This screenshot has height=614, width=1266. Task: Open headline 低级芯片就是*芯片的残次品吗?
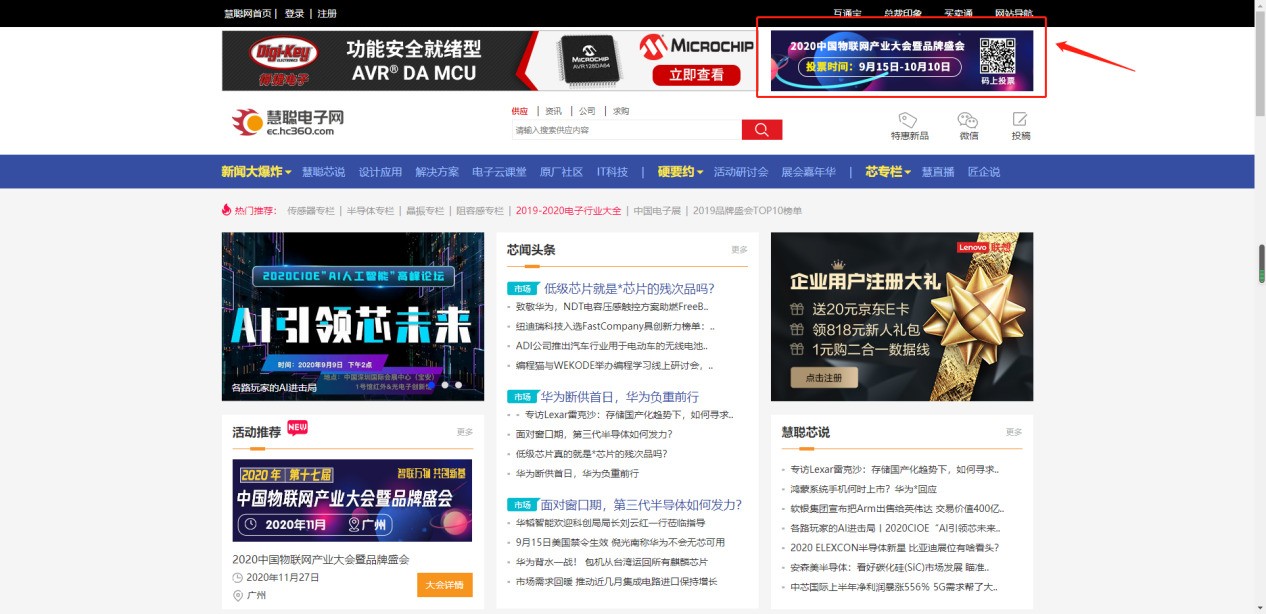[629, 288]
